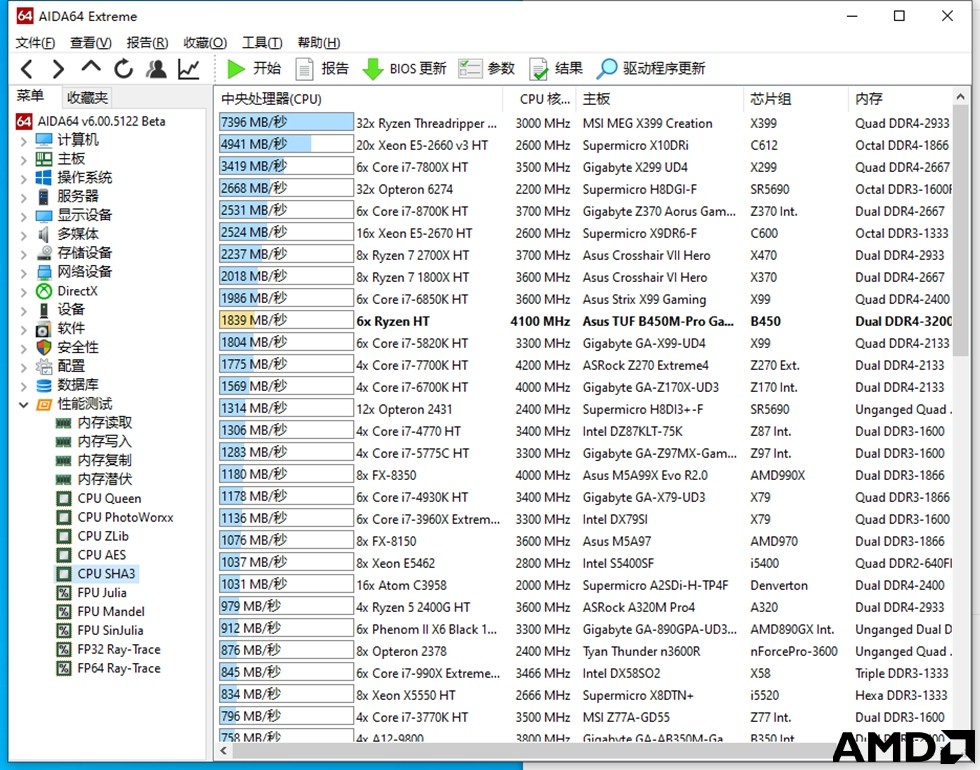Click the 7396 MB/秒 result bar

tap(286, 122)
